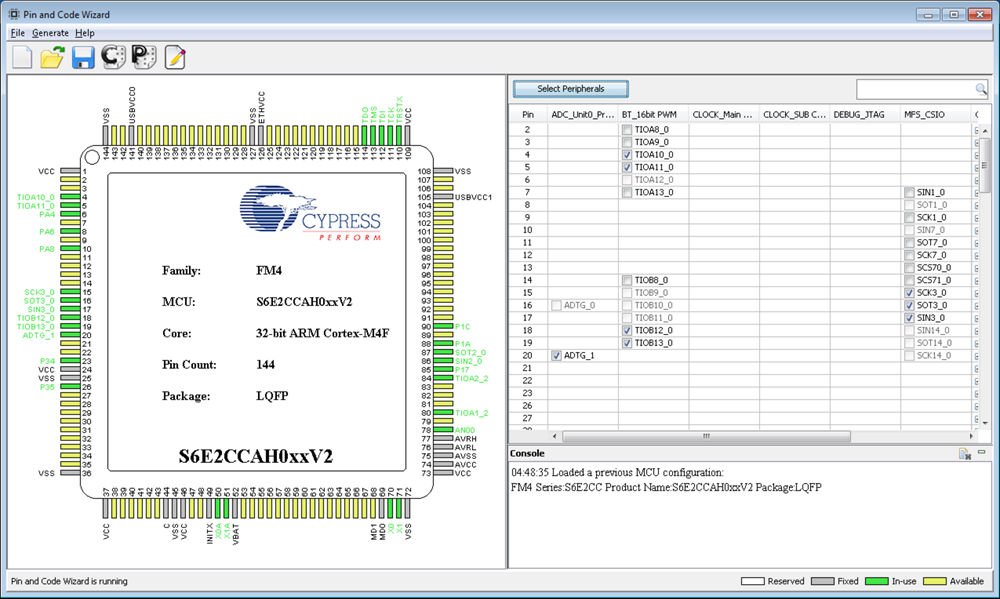Viewport: 1000px width, 599px height.
Task: Click the New file toolbar icon
Action: tap(22, 57)
